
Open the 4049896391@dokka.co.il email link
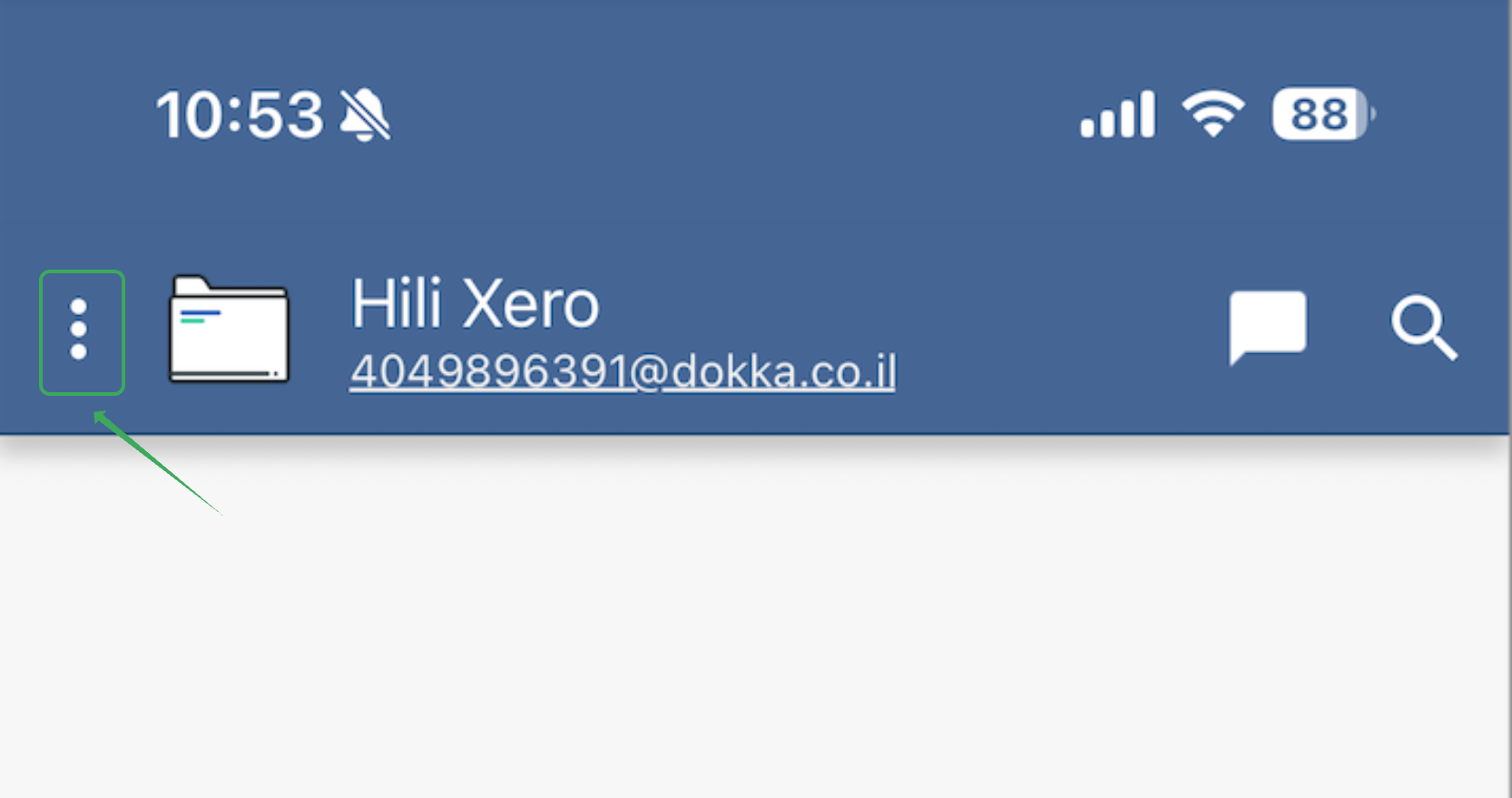pos(623,371)
